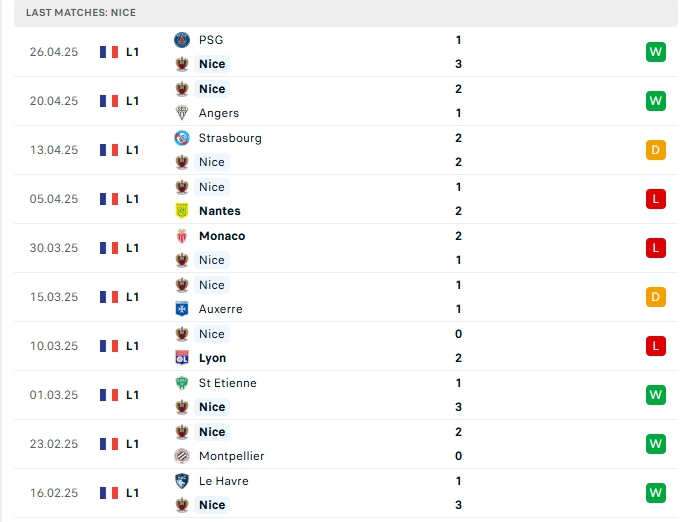685x522 pixels.
Task: Click the D result badge for Strasbourg match
Action: [655, 150]
